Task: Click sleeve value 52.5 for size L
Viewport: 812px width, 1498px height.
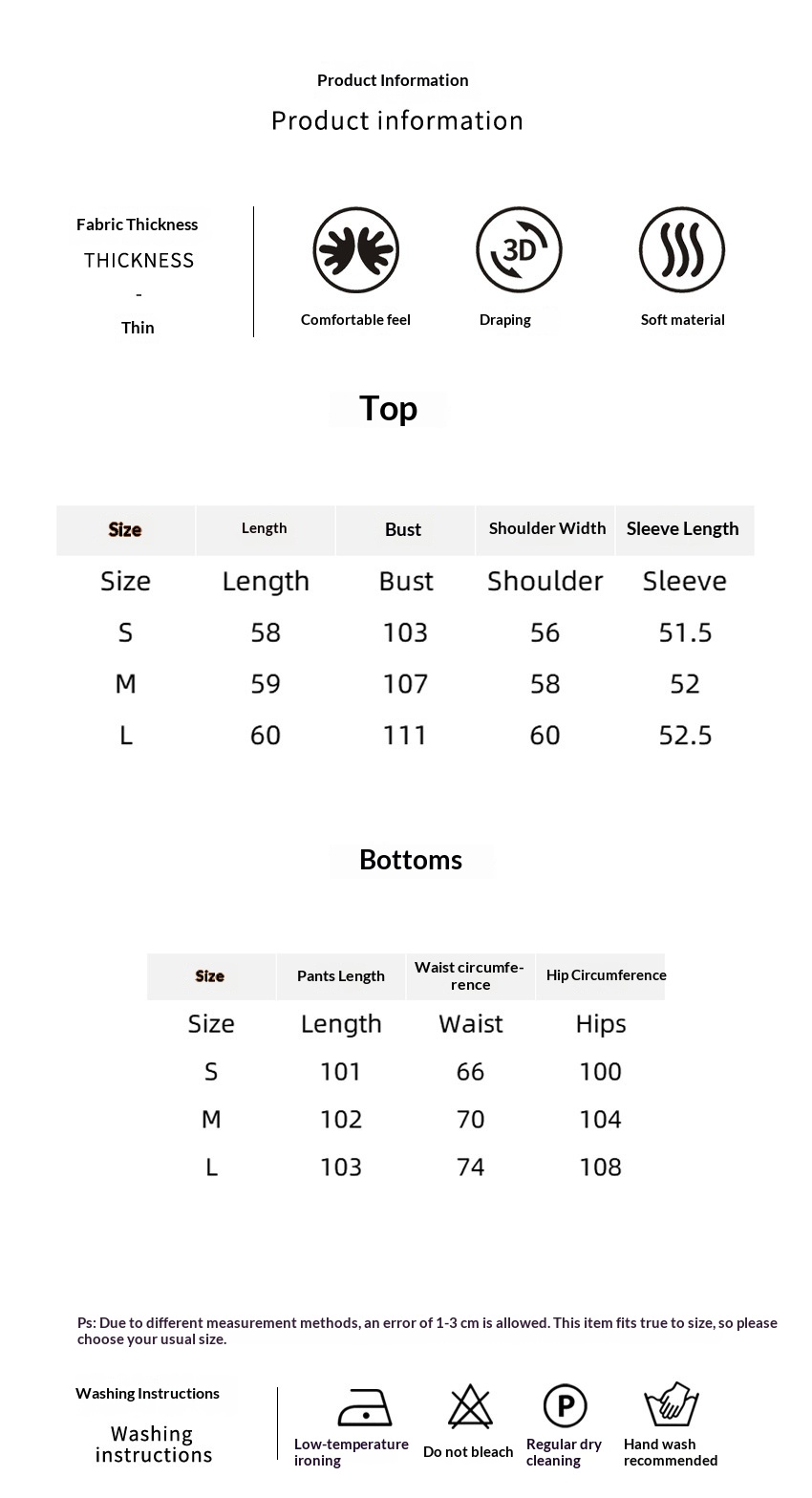Action: click(x=685, y=736)
